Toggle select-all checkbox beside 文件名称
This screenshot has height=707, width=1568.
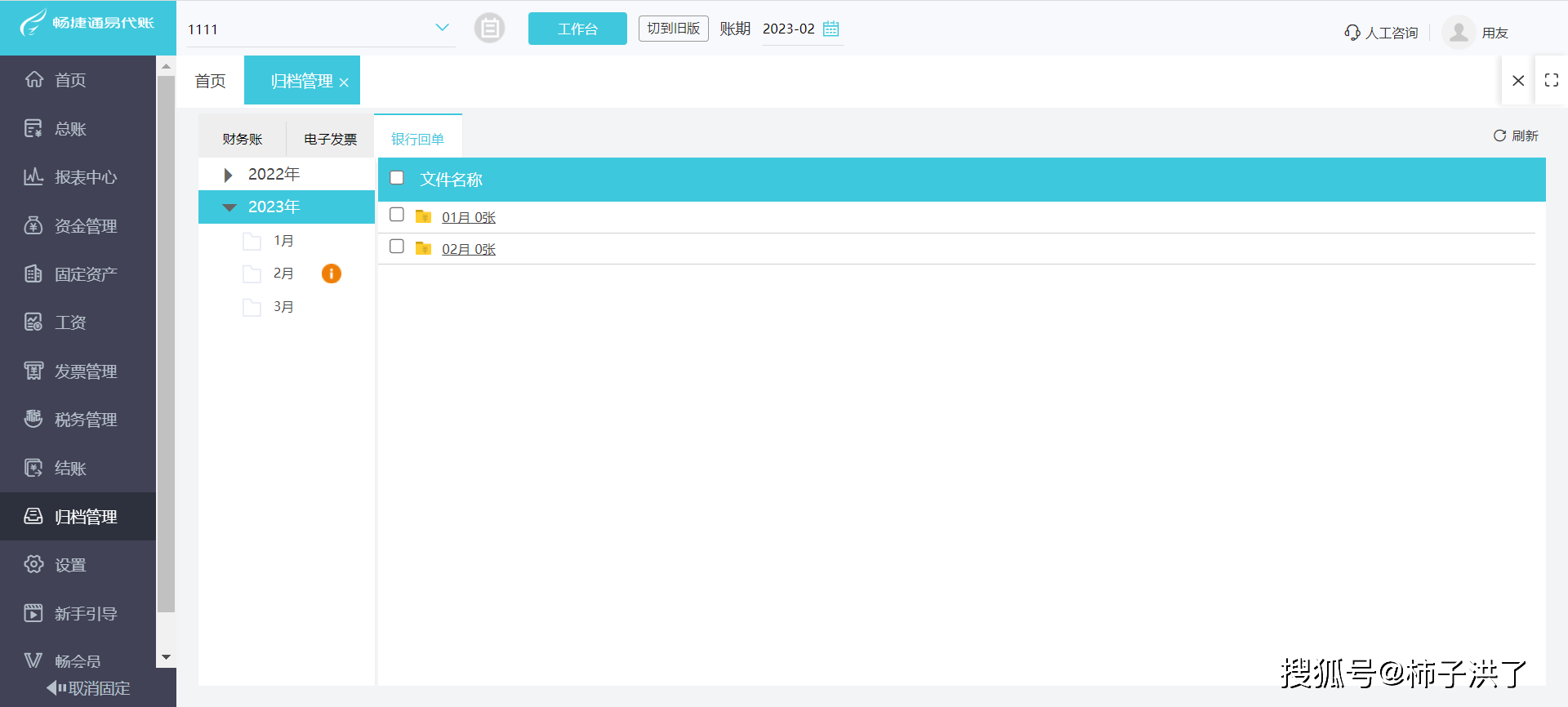[397, 178]
